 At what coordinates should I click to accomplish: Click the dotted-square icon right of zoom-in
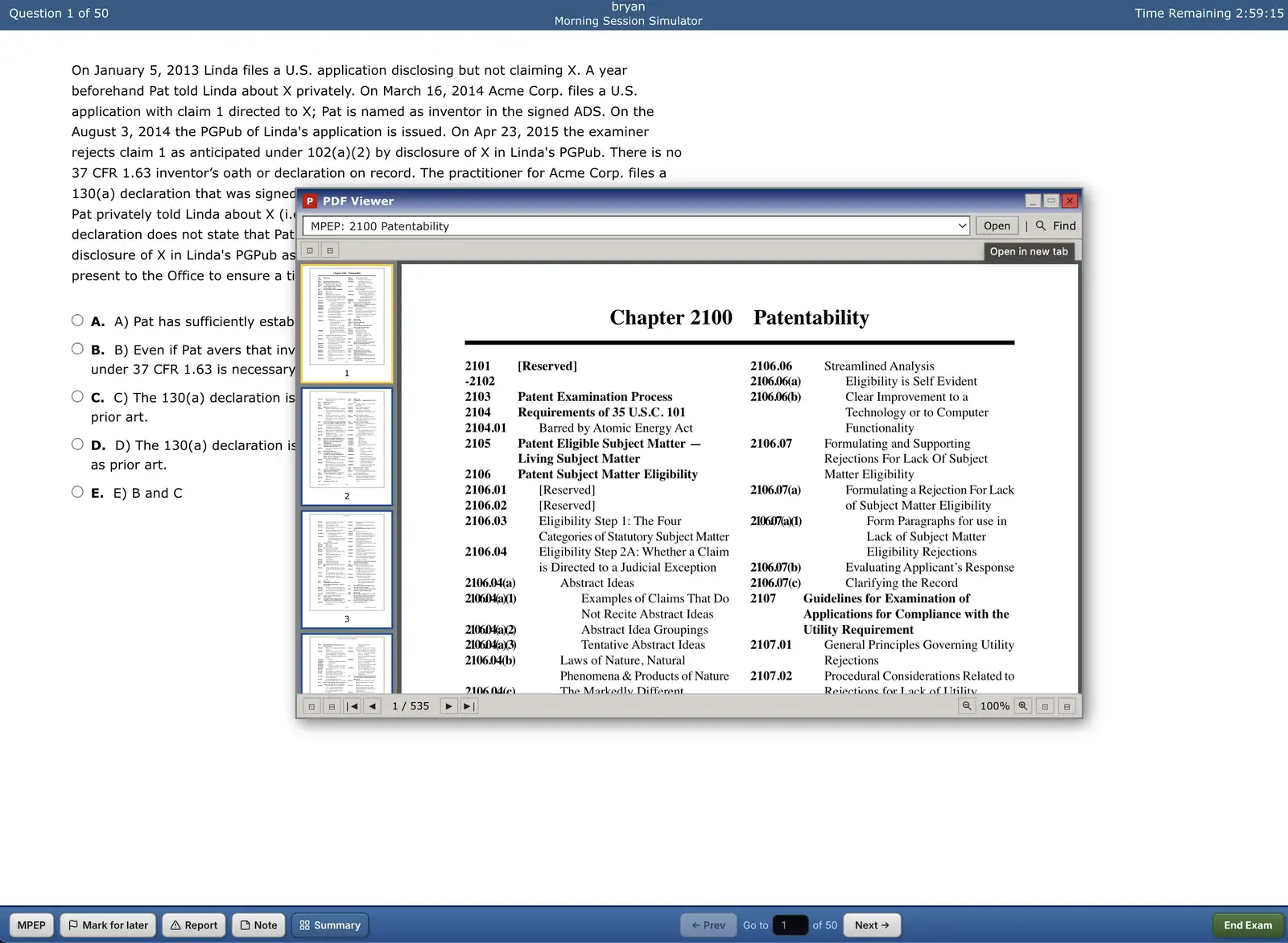pos(1045,706)
